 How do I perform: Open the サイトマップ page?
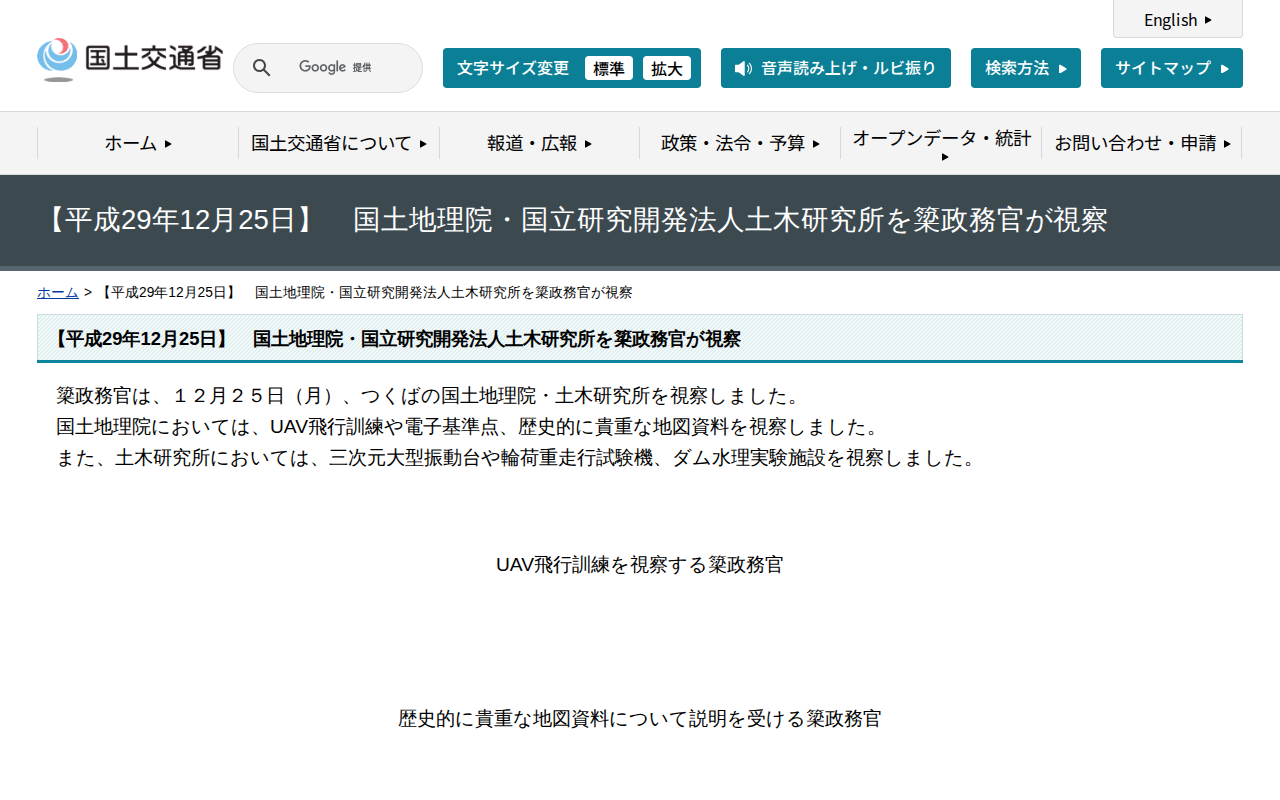(1165, 68)
